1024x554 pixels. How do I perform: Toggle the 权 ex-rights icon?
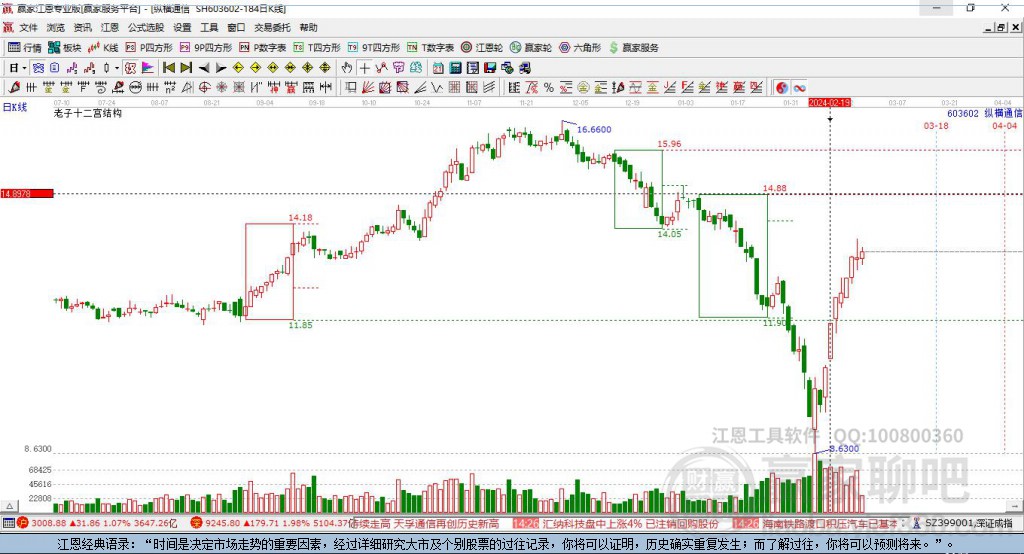pyautogui.click(x=130, y=68)
